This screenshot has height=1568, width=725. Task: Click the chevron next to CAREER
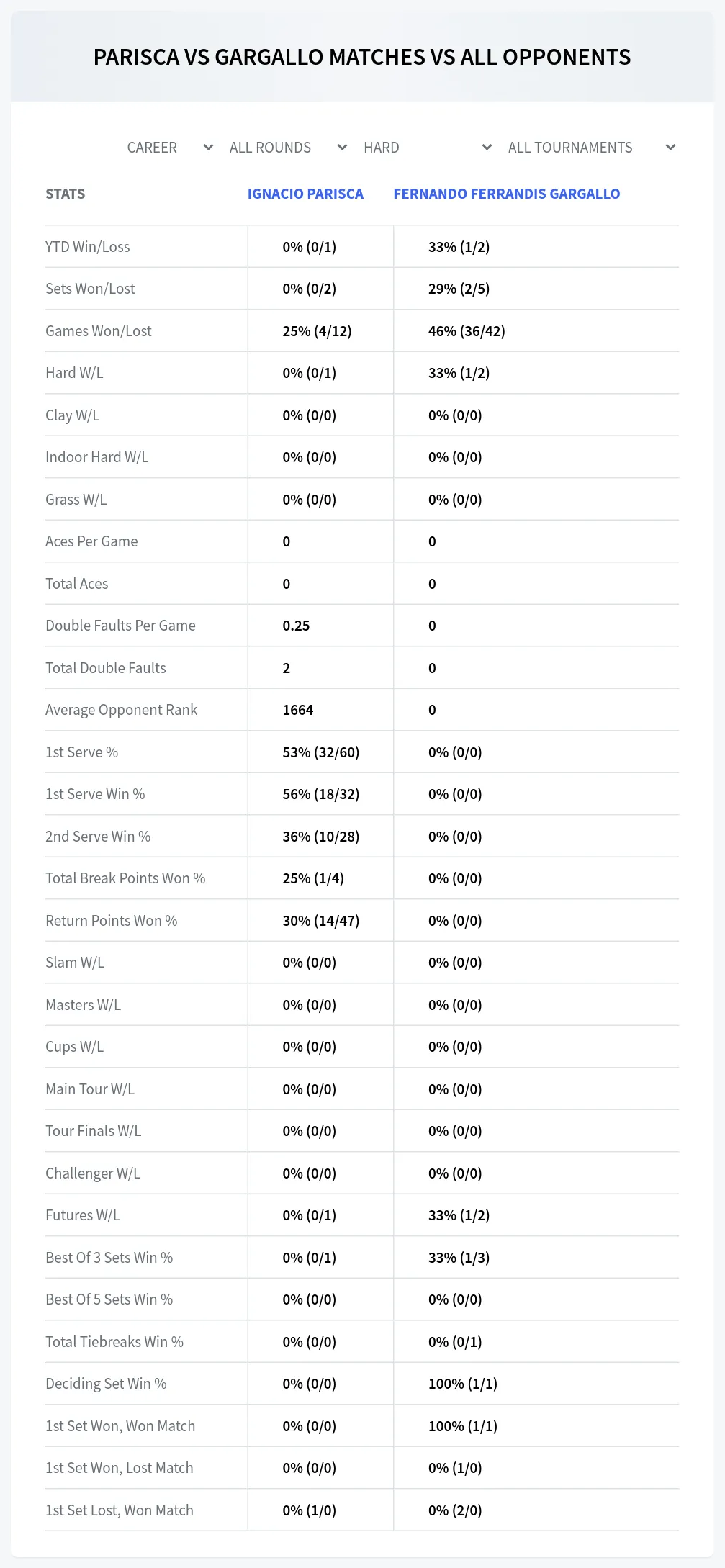tap(208, 148)
